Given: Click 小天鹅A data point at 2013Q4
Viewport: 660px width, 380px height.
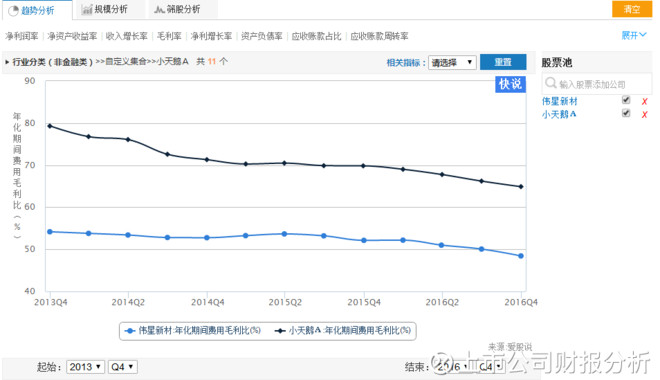Looking at the screenshot, I should pyautogui.click(x=50, y=126).
